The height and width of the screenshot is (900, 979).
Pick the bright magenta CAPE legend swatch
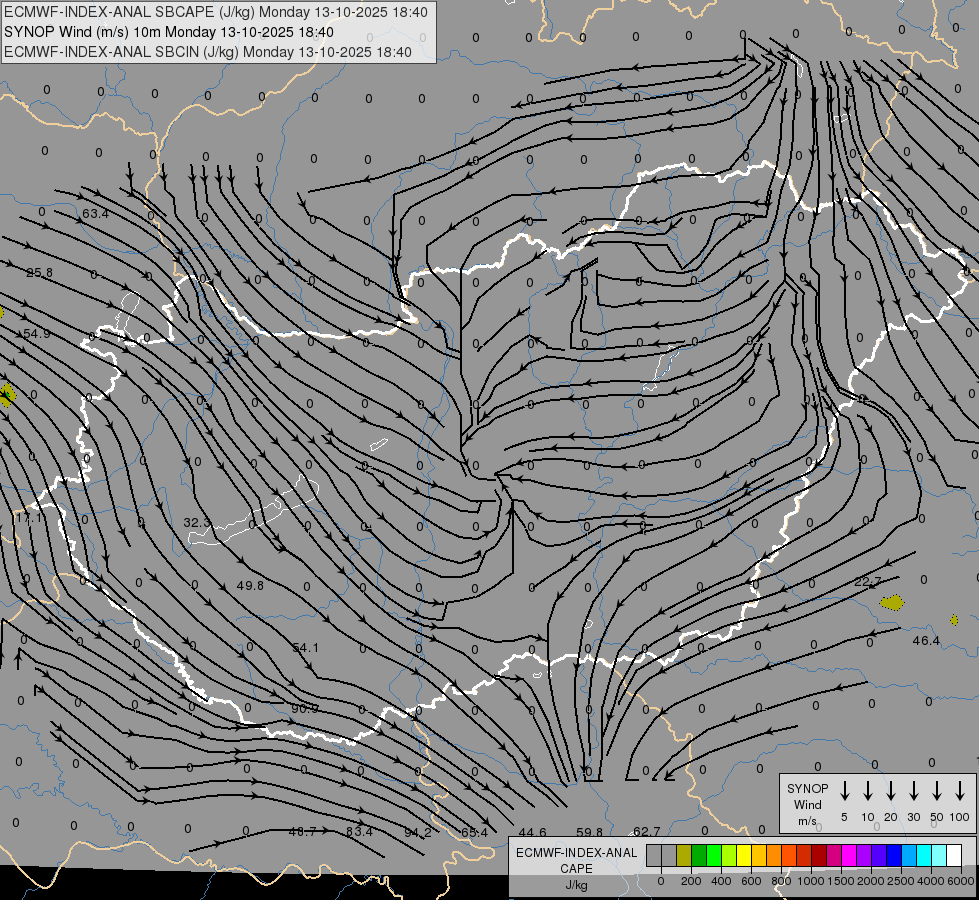pyautogui.click(x=850, y=855)
